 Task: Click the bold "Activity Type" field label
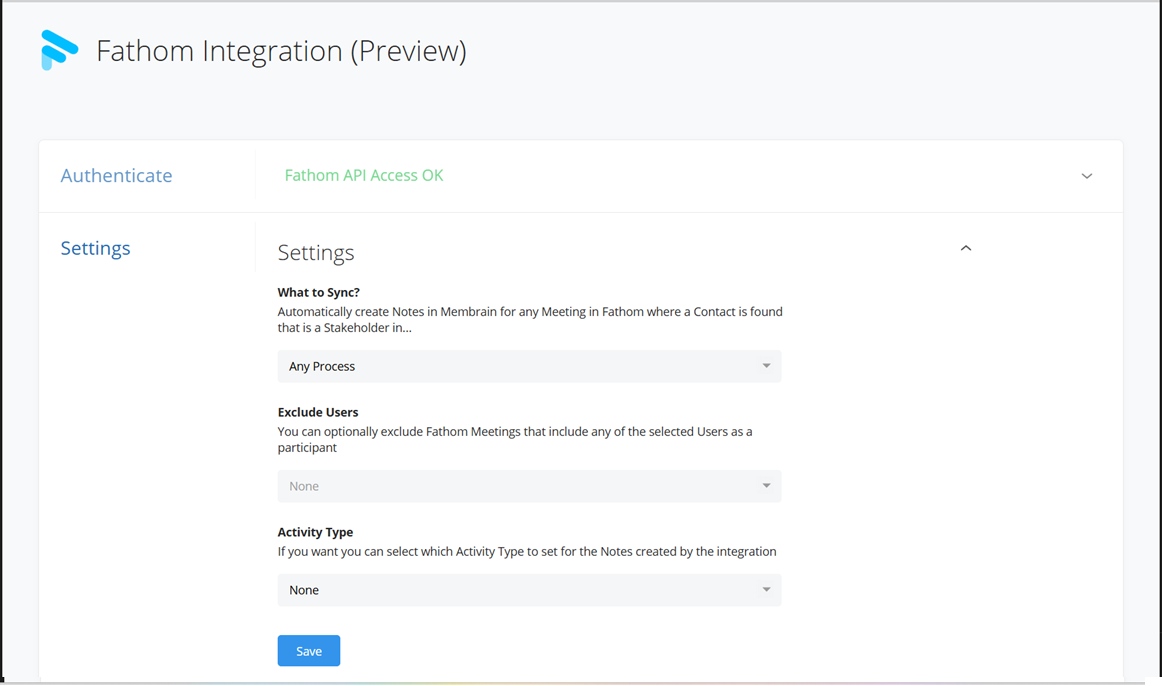pyautogui.click(x=315, y=532)
